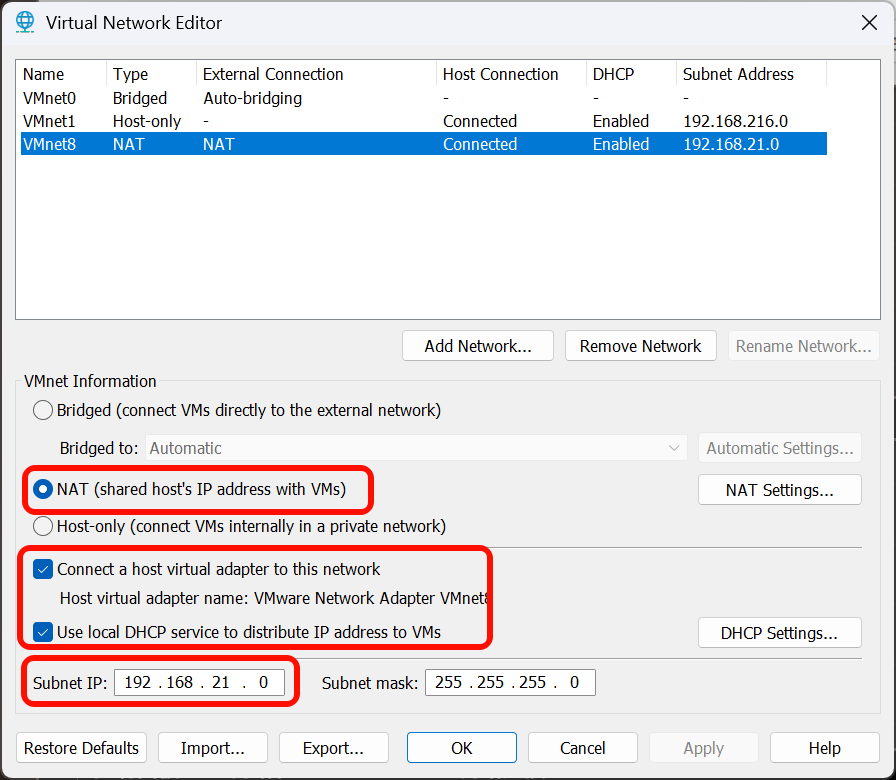Click the Remove Network button
The image size is (896, 780).
pyautogui.click(x=641, y=346)
